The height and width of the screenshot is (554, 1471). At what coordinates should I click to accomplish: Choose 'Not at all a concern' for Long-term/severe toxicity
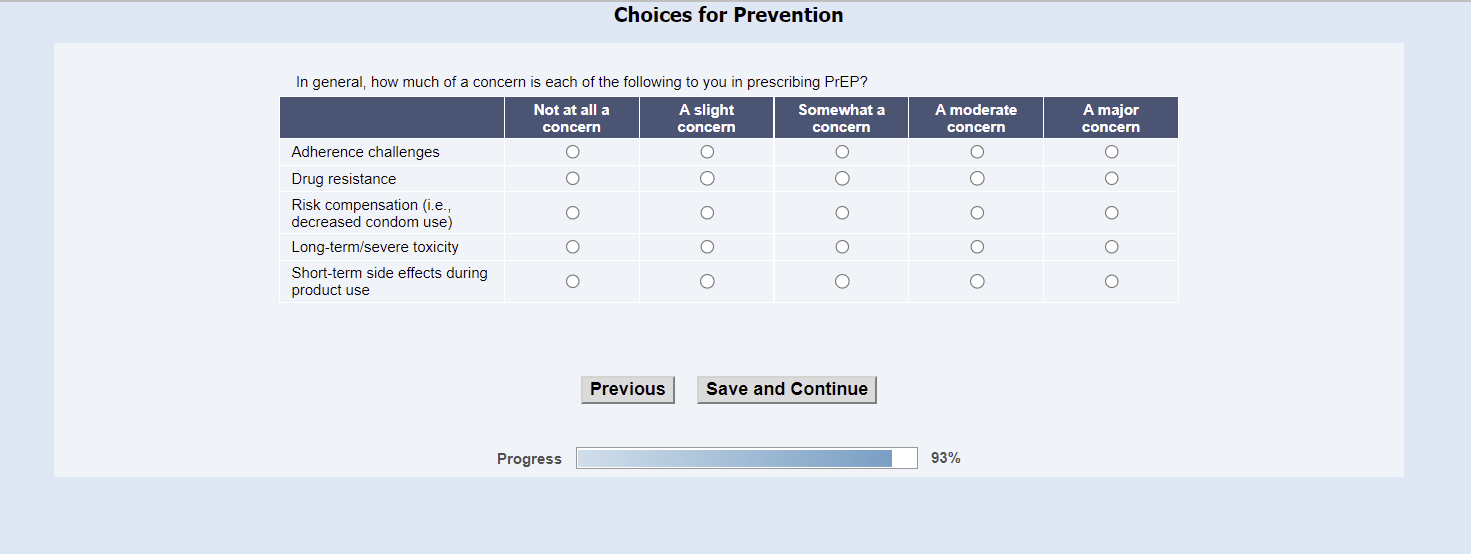[572, 247]
